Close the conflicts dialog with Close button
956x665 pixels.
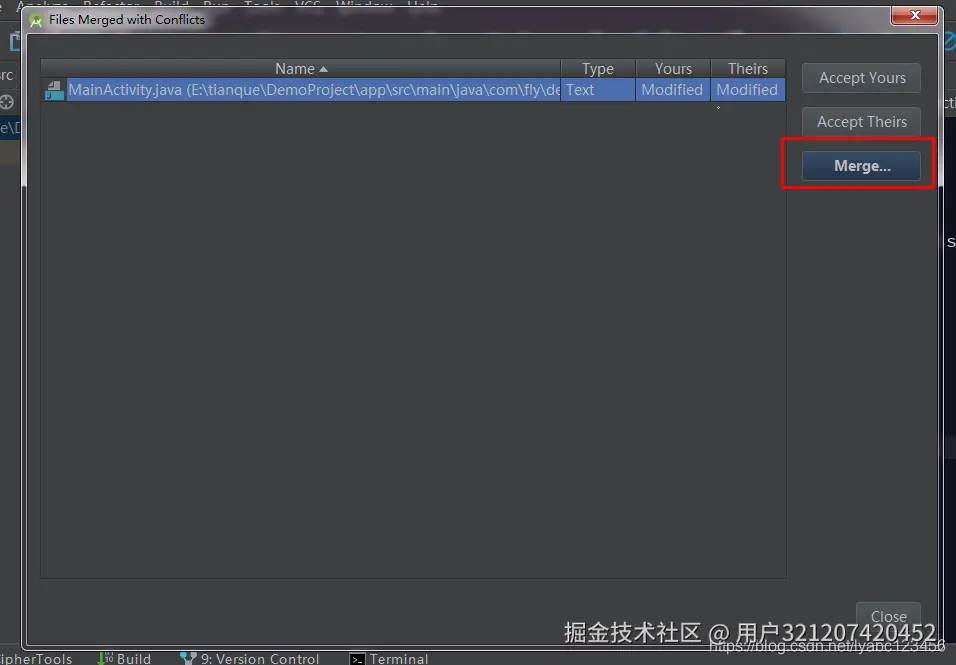pos(888,616)
